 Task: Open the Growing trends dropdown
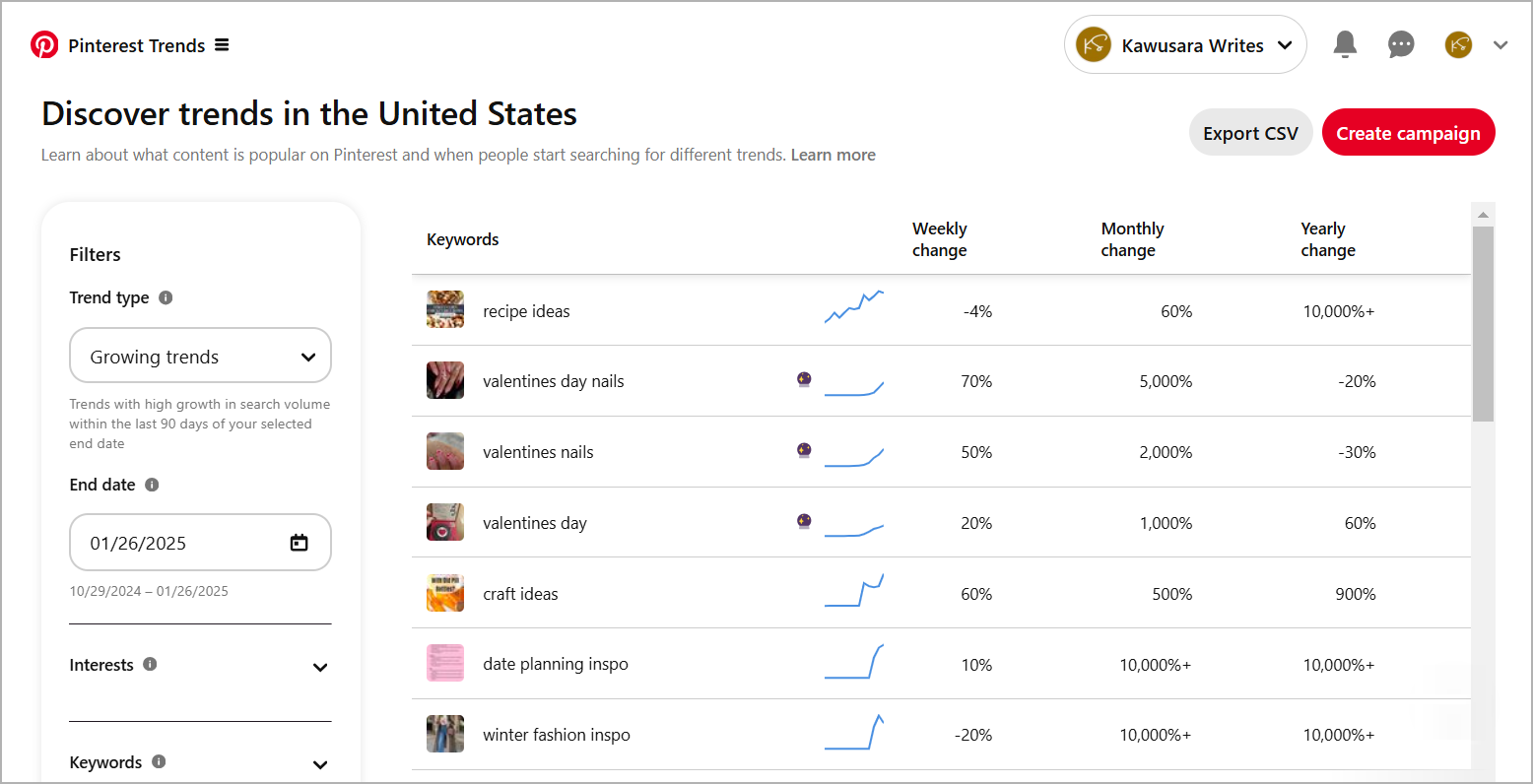tap(200, 356)
